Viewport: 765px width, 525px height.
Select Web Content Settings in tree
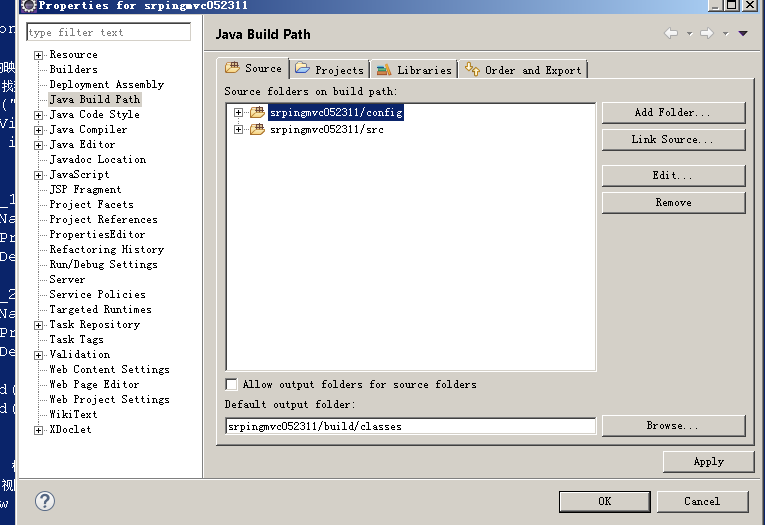(x=109, y=369)
